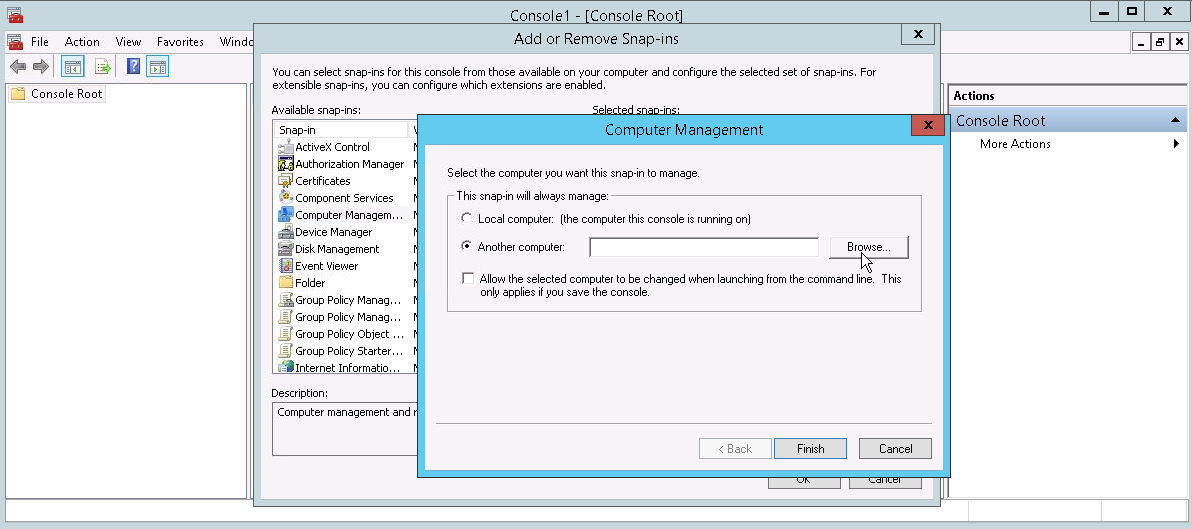Click the Another computer name text field

(704, 247)
